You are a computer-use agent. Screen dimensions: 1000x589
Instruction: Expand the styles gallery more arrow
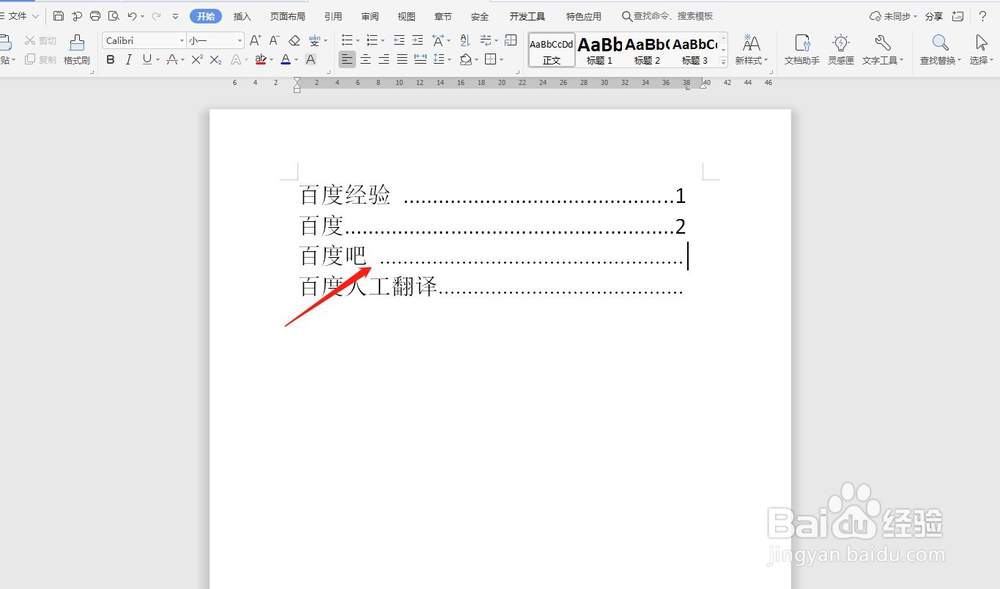(723, 62)
